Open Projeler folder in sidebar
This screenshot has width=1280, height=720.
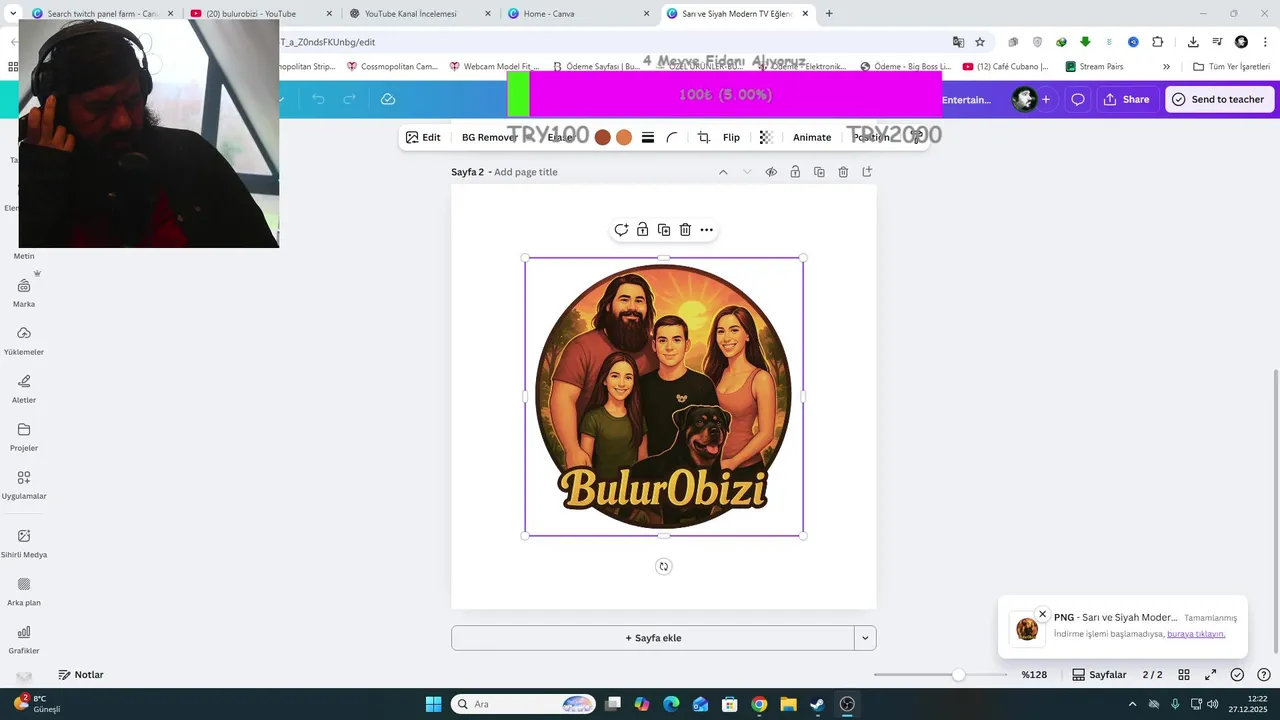[24, 436]
